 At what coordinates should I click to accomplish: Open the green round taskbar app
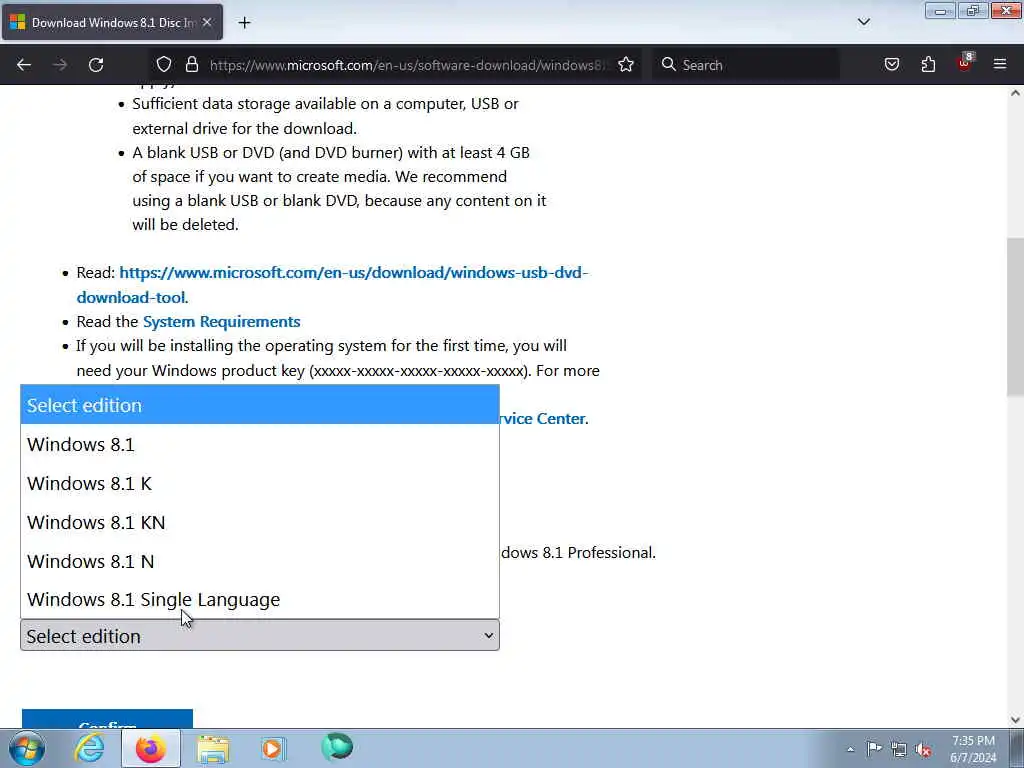(337, 747)
